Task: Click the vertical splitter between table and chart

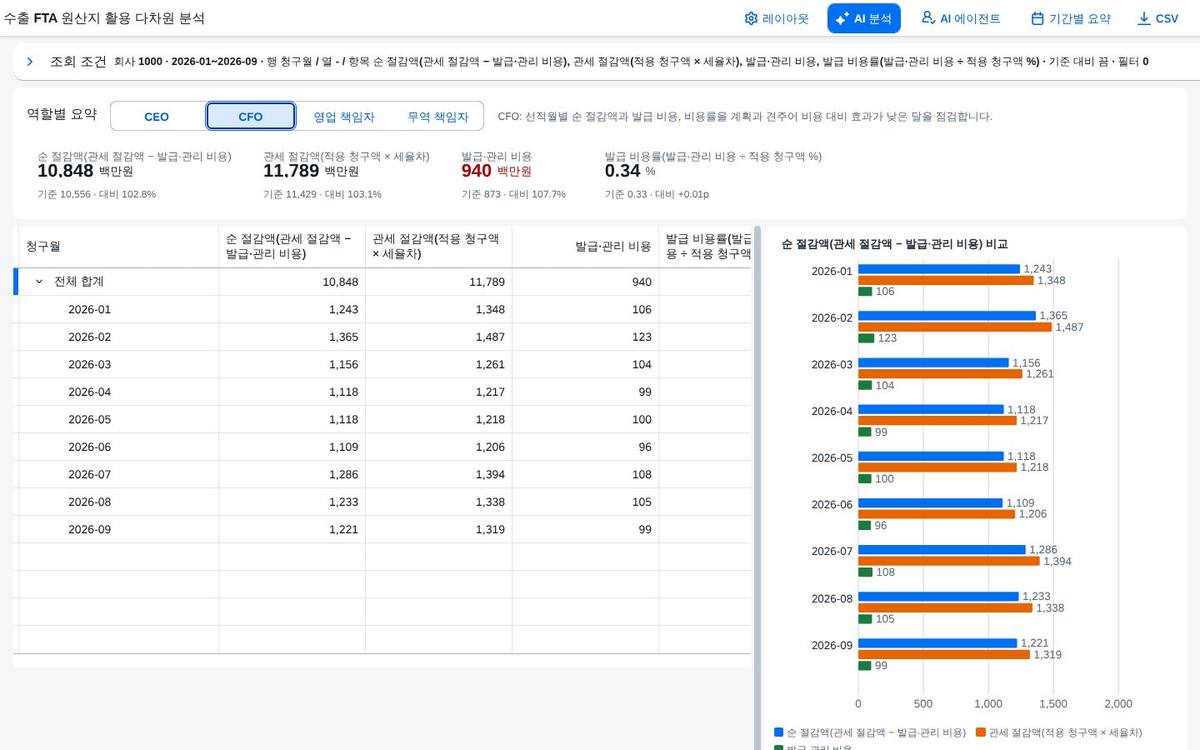Action: tap(757, 488)
